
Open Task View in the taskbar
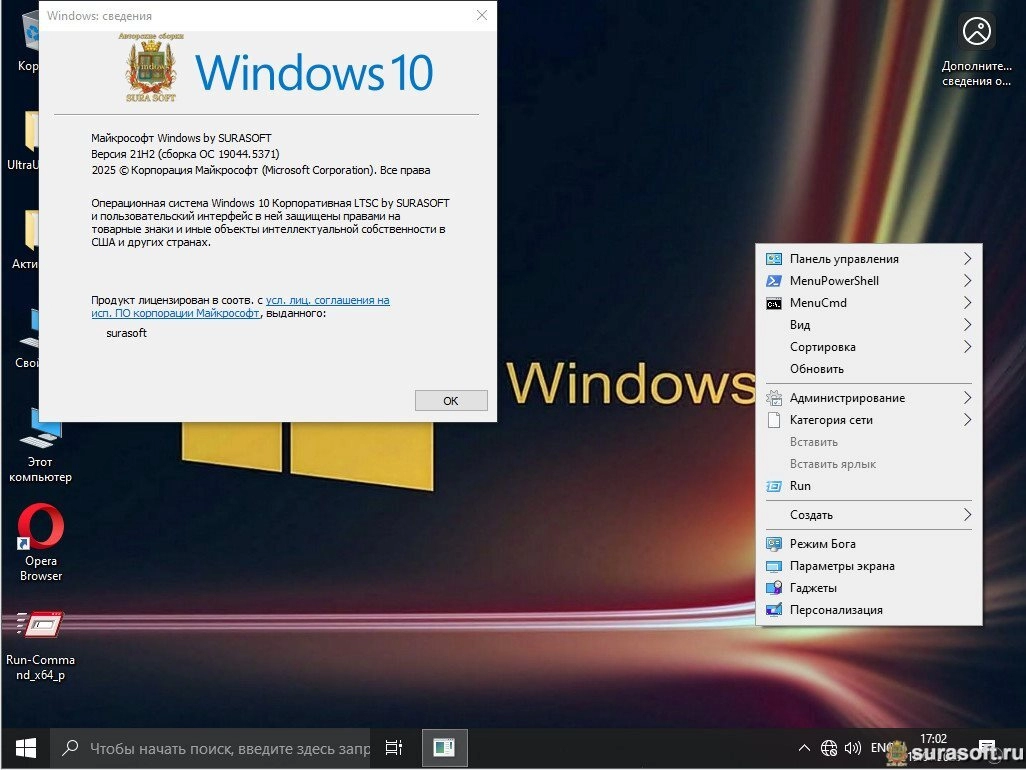tap(394, 747)
